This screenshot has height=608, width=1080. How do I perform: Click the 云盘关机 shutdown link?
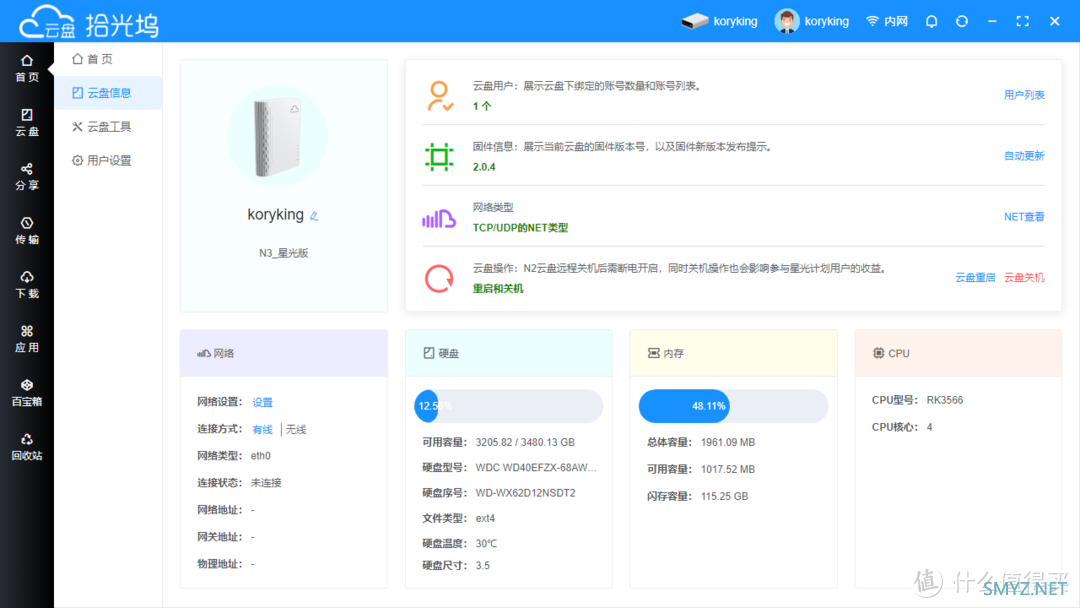point(1024,277)
